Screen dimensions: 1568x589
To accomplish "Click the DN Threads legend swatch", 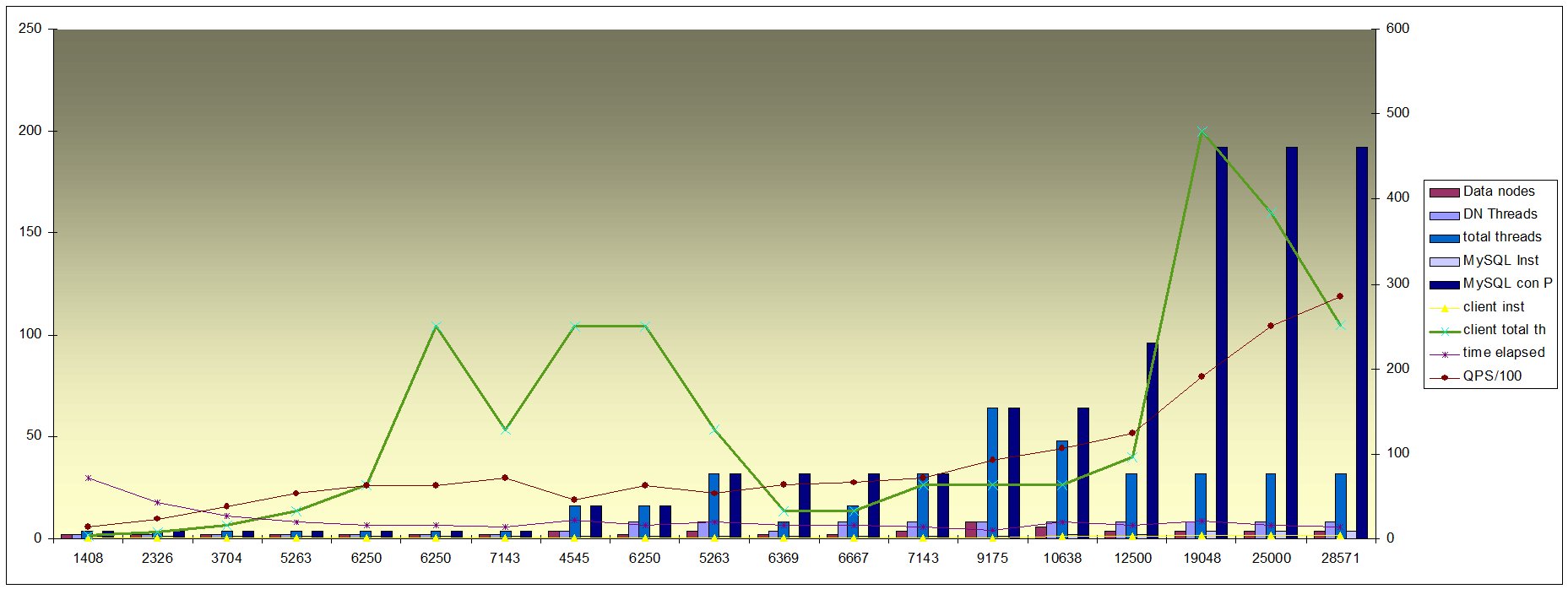I will point(1444,215).
